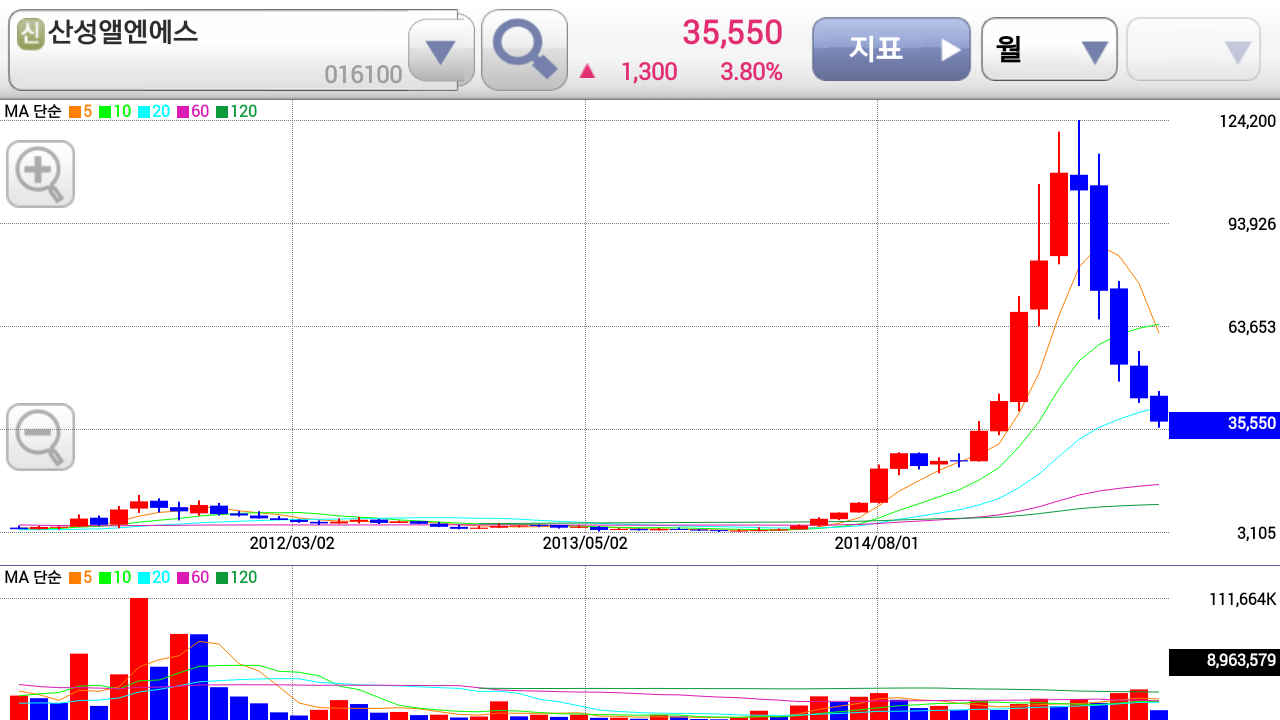Click the red up-triangle change indicator

pyautogui.click(x=588, y=71)
